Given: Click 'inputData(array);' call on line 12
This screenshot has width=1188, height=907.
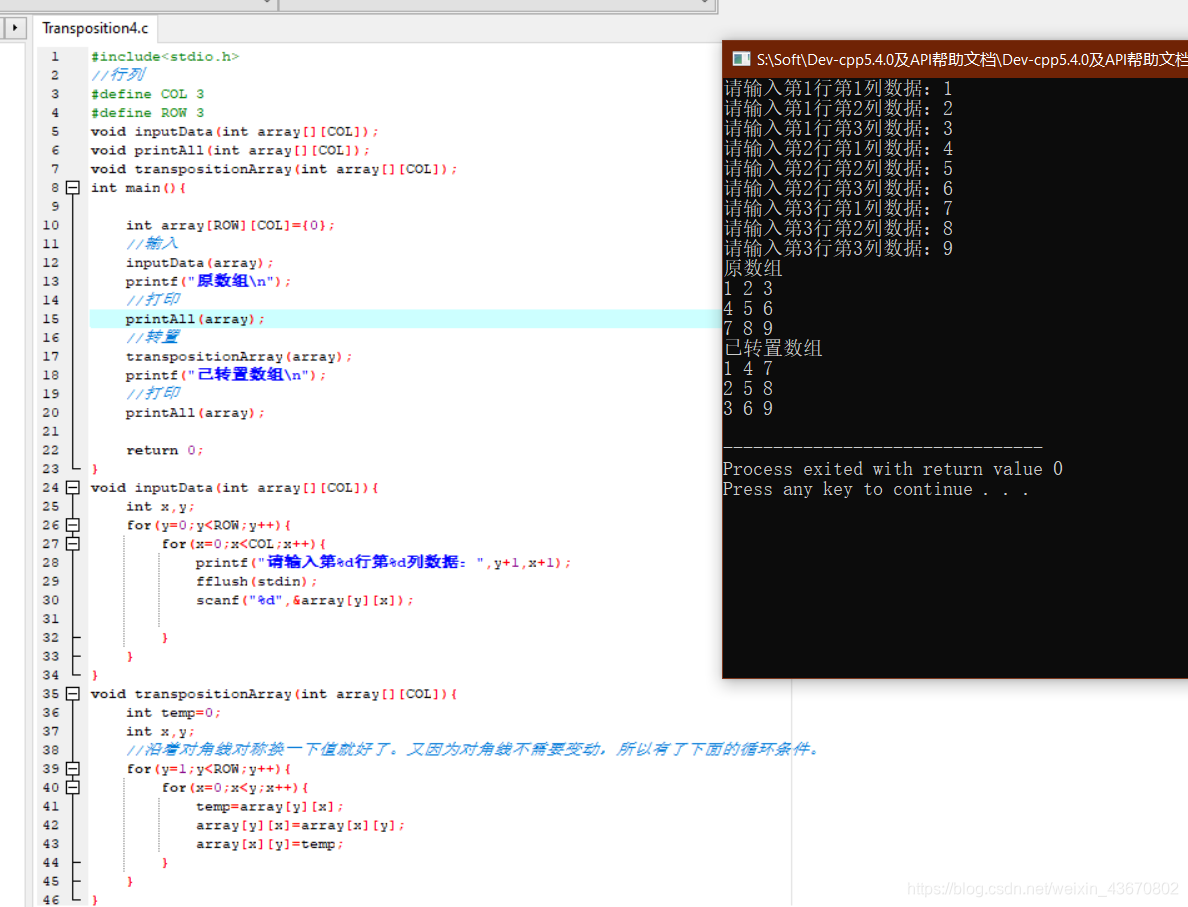Looking at the screenshot, I should point(199,263).
